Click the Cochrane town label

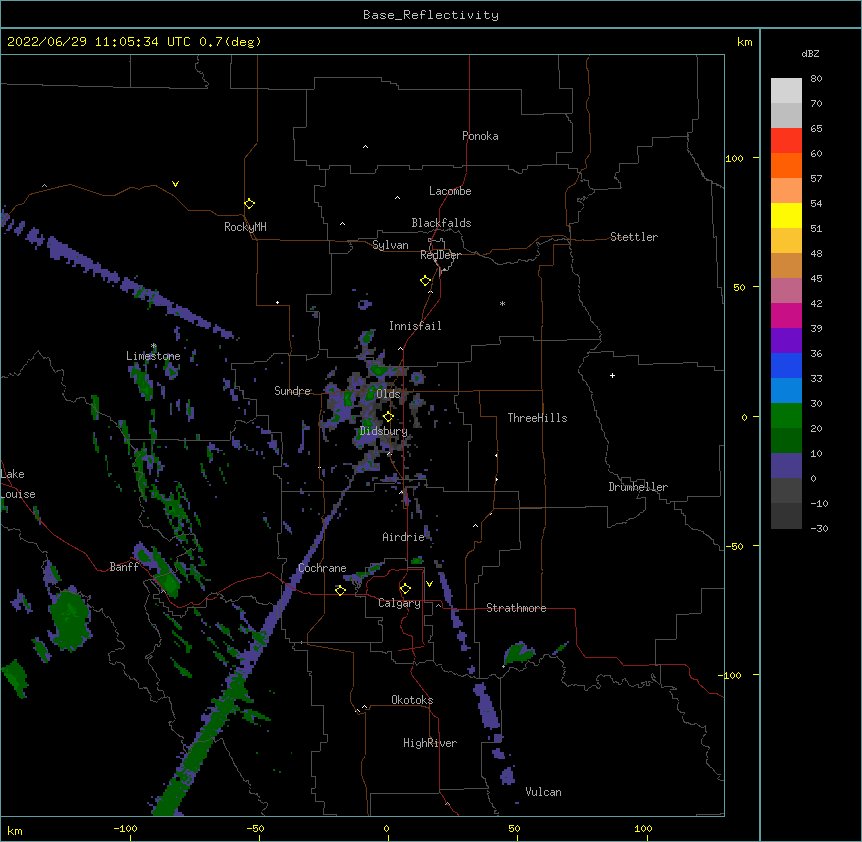[322, 568]
